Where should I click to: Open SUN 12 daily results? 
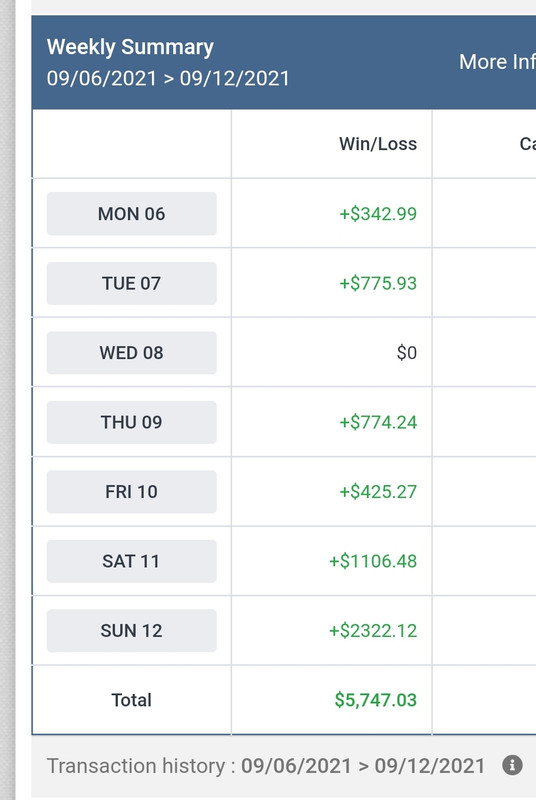tap(132, 630)
